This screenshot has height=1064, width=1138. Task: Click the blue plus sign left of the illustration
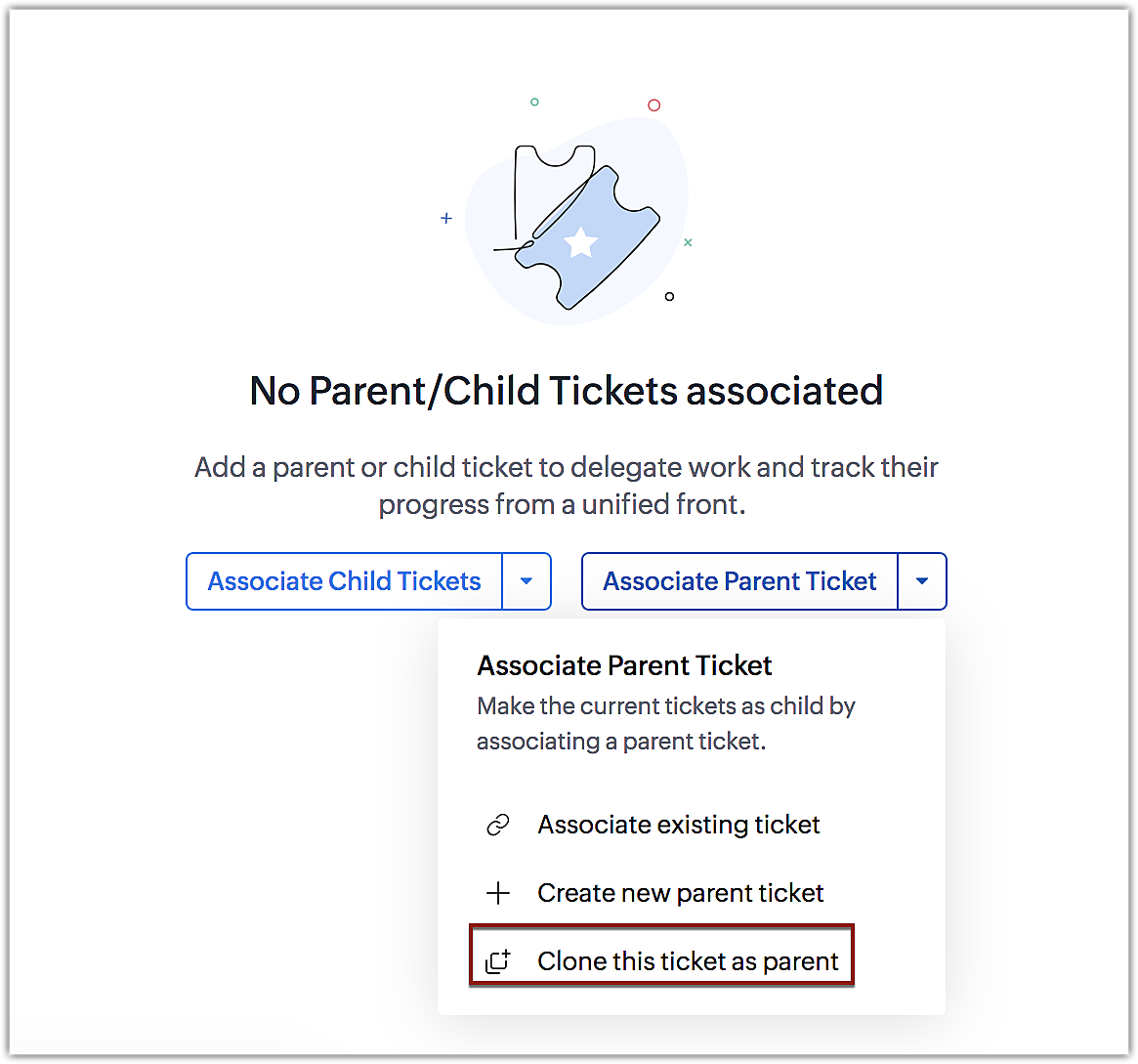446,218
